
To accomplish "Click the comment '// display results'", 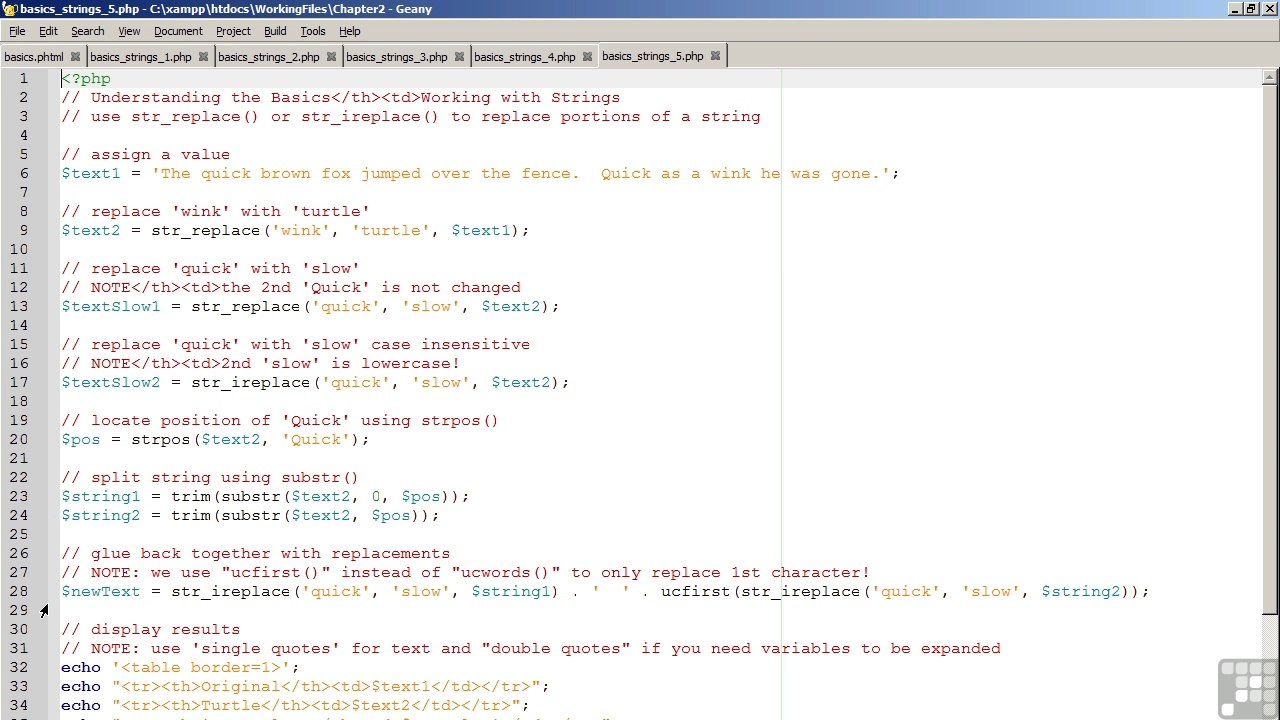I will coord(150,630).
